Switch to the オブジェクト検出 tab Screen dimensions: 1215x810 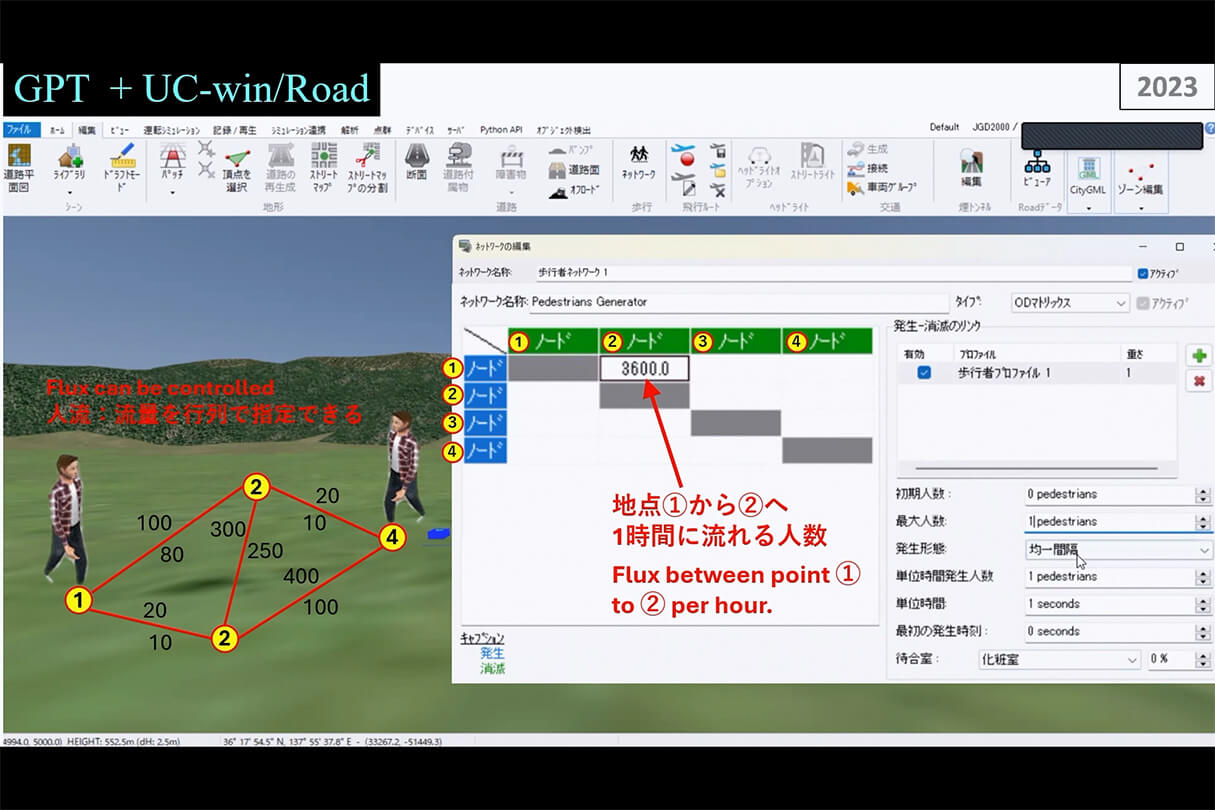coord(564,130)
